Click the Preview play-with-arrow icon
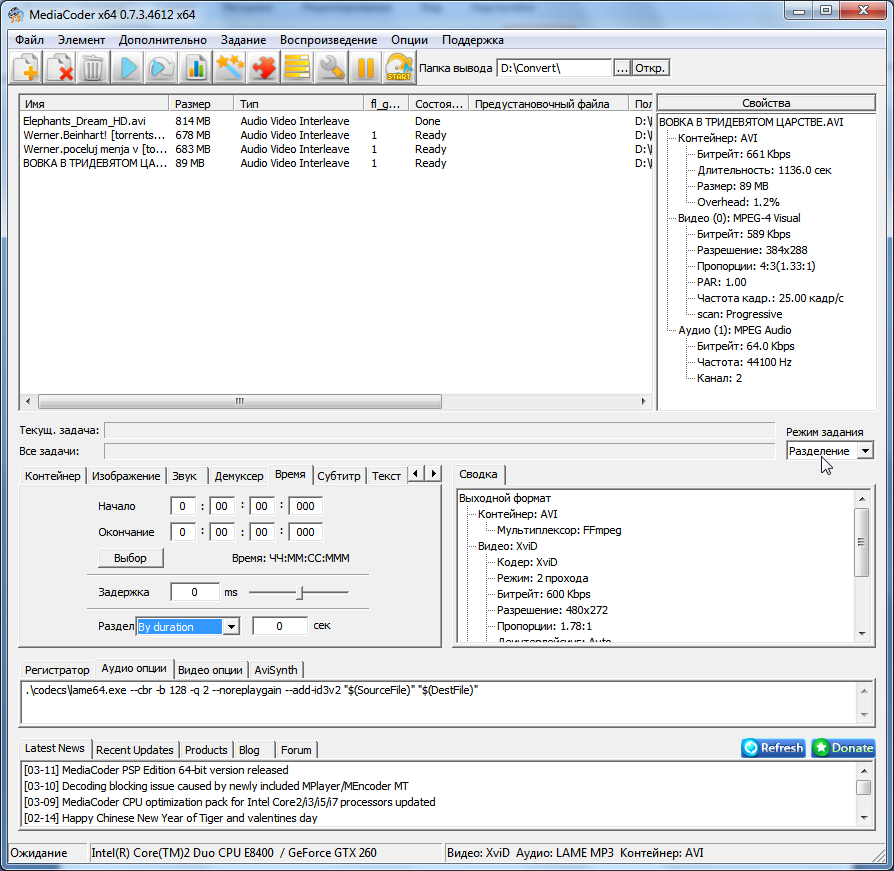894x871 pixels. tap(161, 68)
